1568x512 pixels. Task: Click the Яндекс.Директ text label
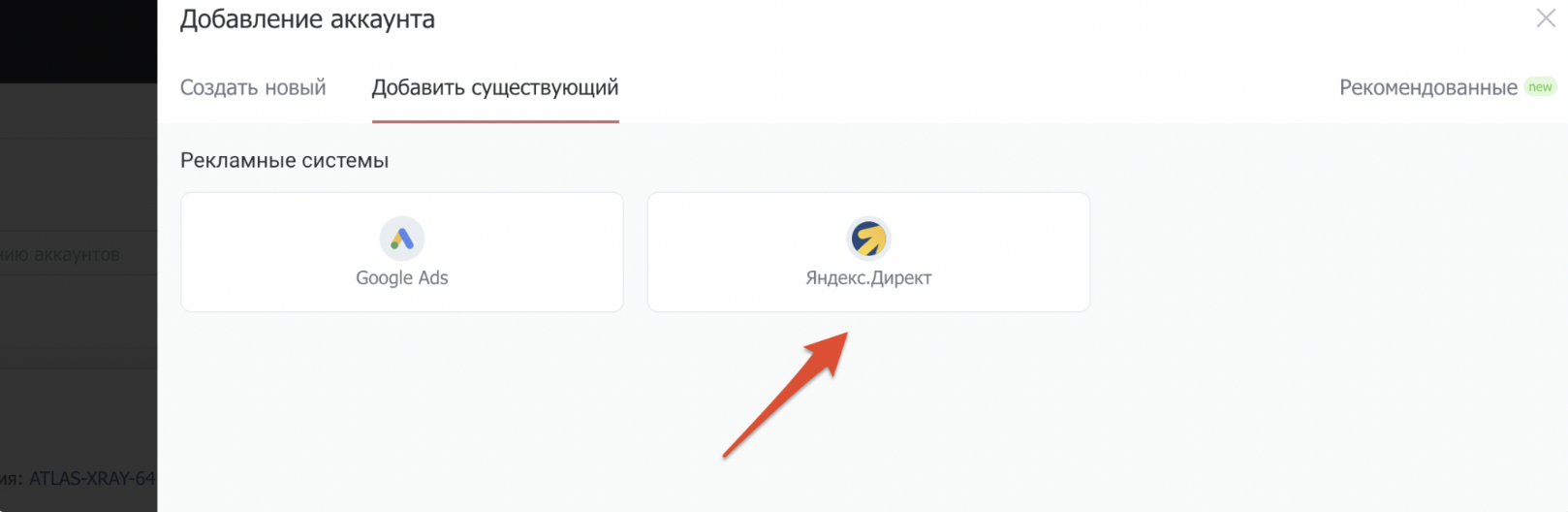point(868,278)
